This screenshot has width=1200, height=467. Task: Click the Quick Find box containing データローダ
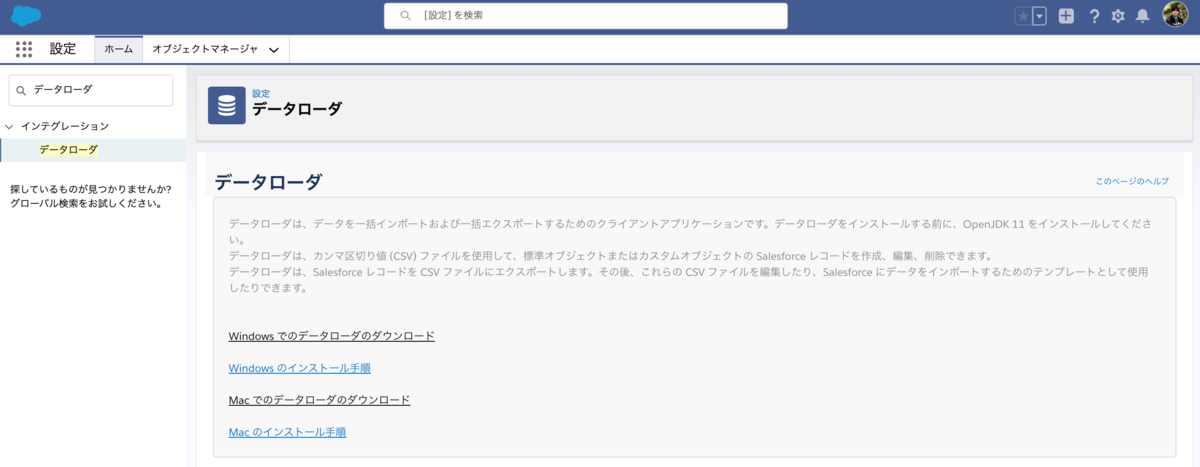(x=91, y=90)
